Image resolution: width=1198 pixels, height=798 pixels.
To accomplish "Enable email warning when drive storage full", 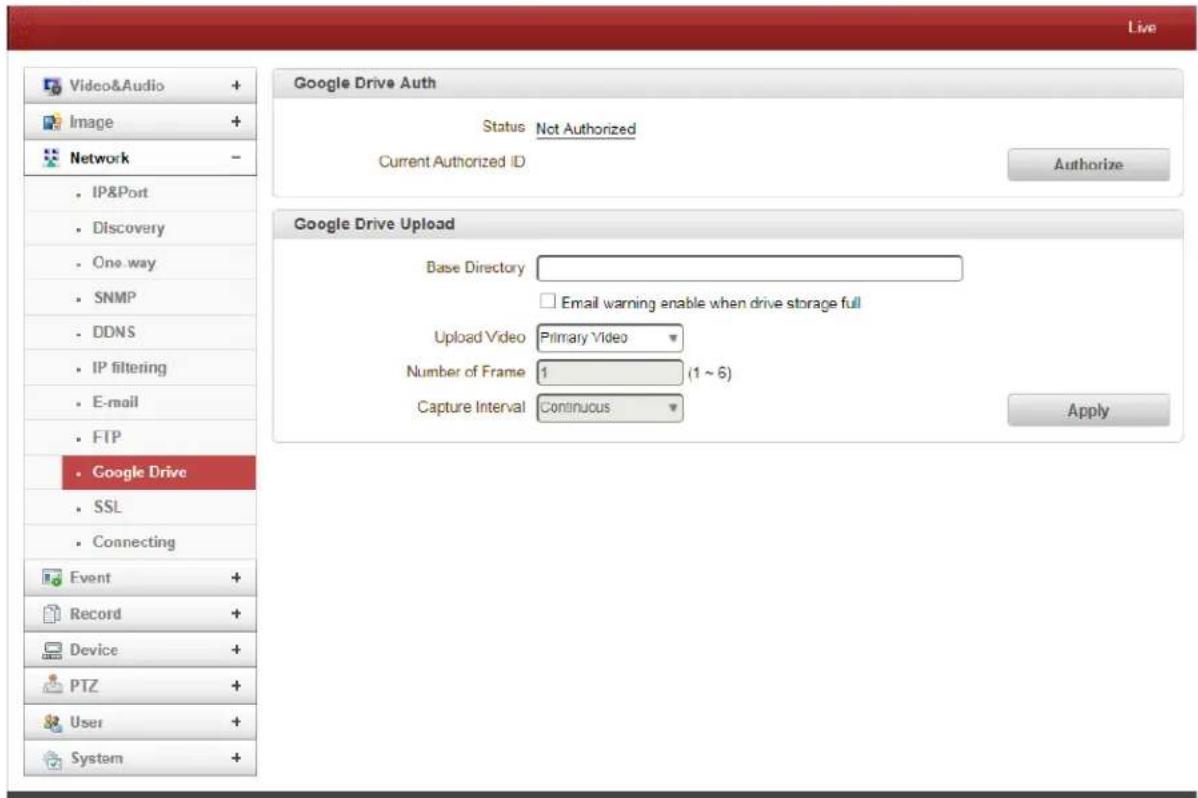I will [x=547, y=301].
